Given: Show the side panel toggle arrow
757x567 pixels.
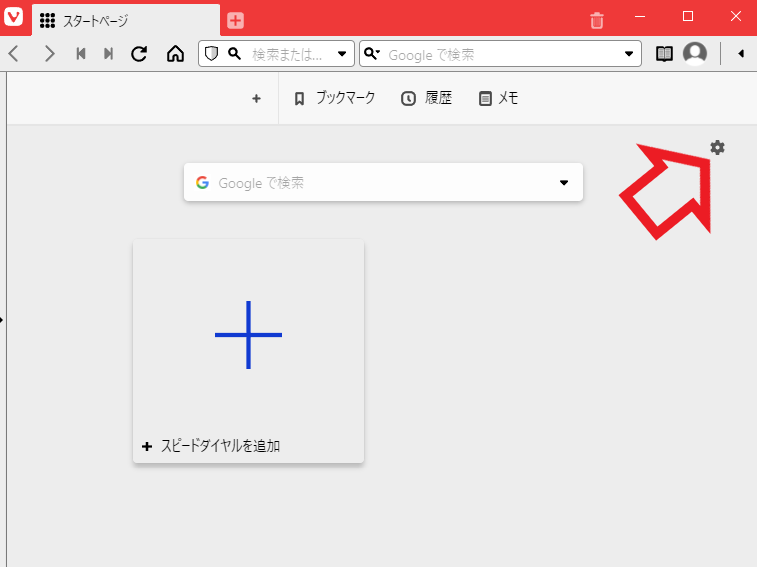Looking at the screenshot, I should coord(2,320).
